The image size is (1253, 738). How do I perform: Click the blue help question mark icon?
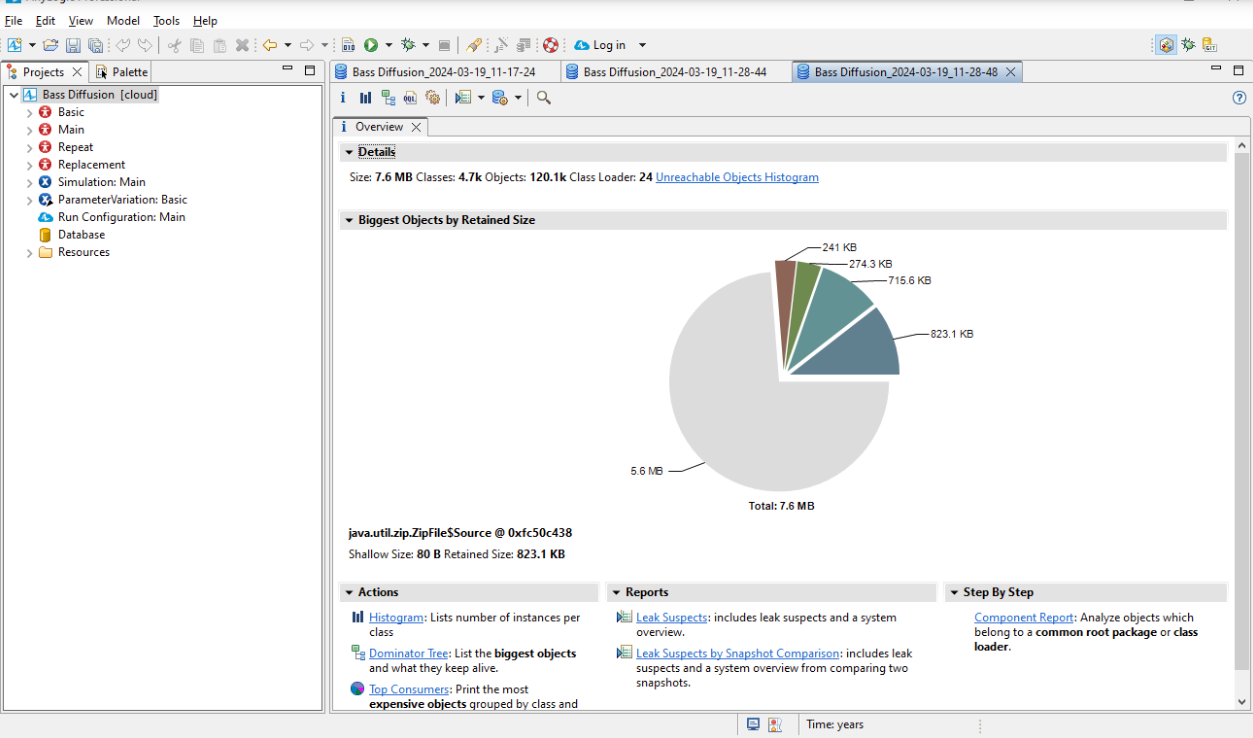point(1239,98)
